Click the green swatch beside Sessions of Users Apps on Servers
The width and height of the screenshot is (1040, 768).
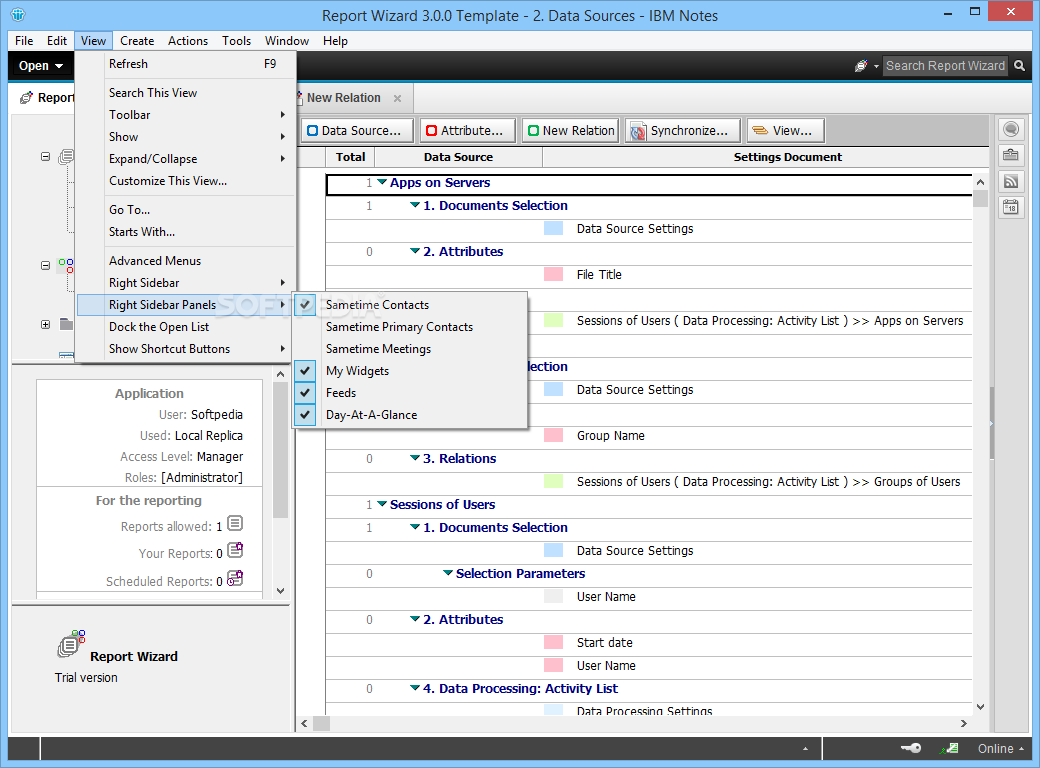tap(553, 320)
